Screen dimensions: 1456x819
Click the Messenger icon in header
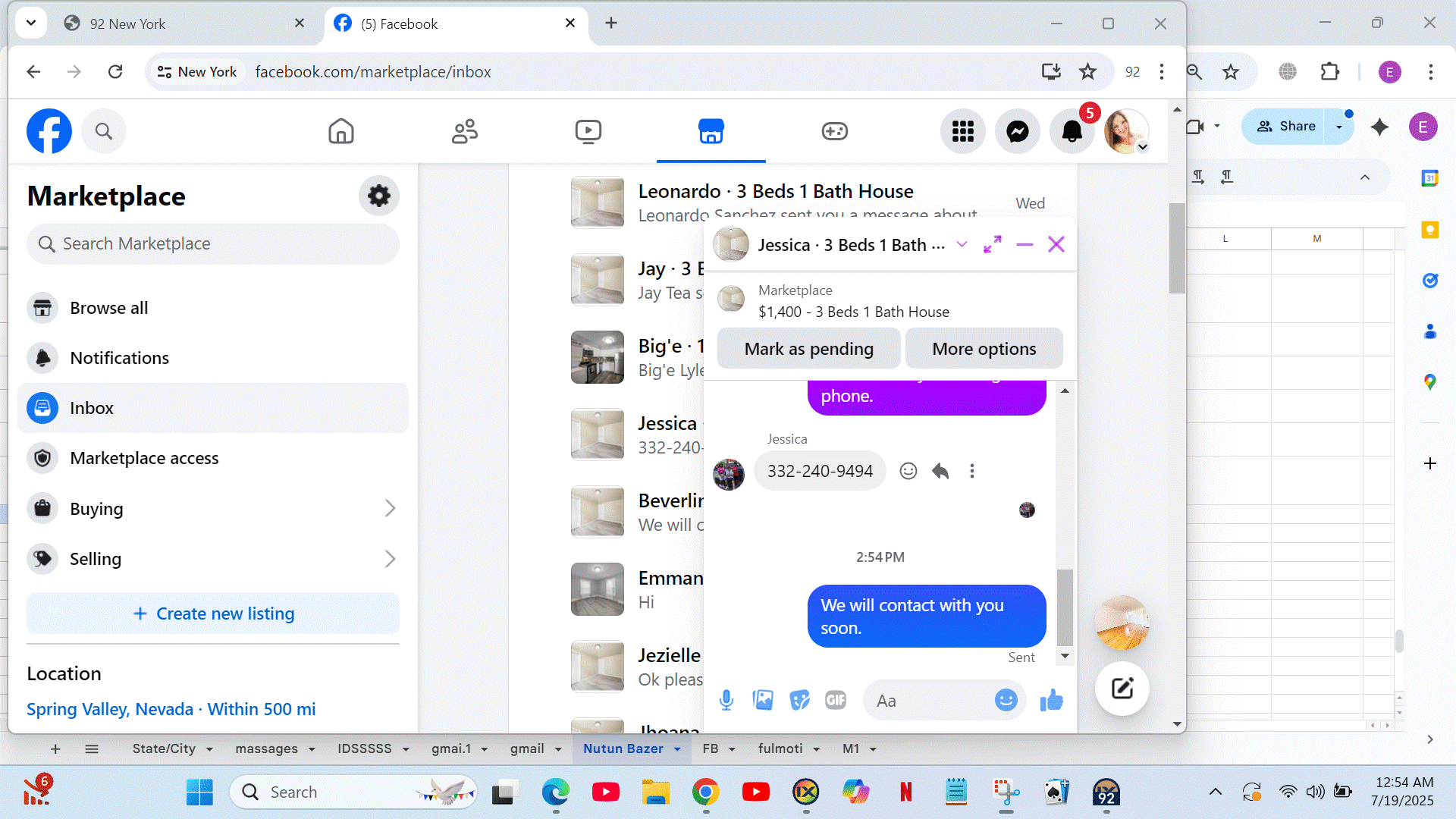1017,131
